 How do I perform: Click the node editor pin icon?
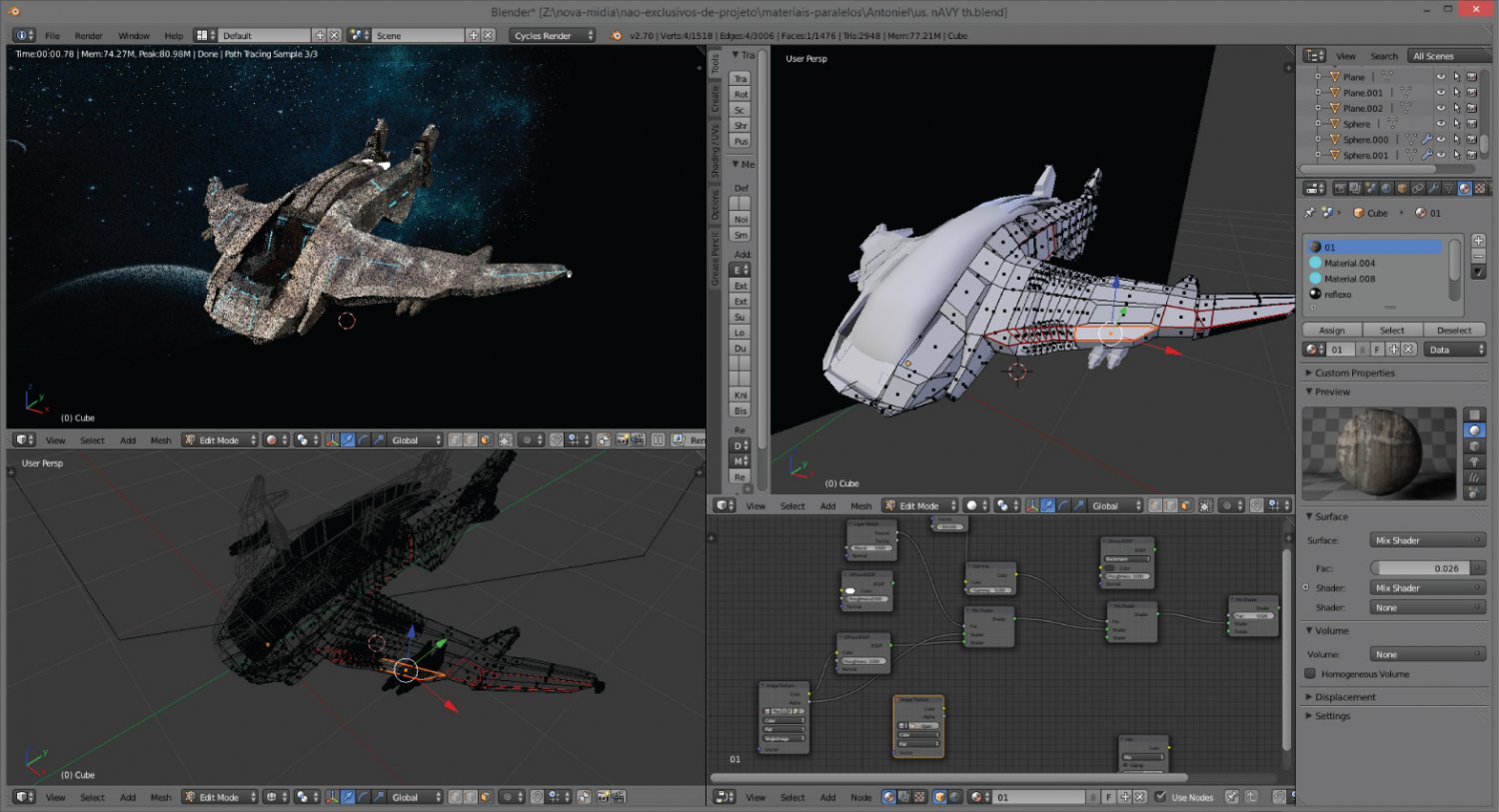tap(1231, 797)
